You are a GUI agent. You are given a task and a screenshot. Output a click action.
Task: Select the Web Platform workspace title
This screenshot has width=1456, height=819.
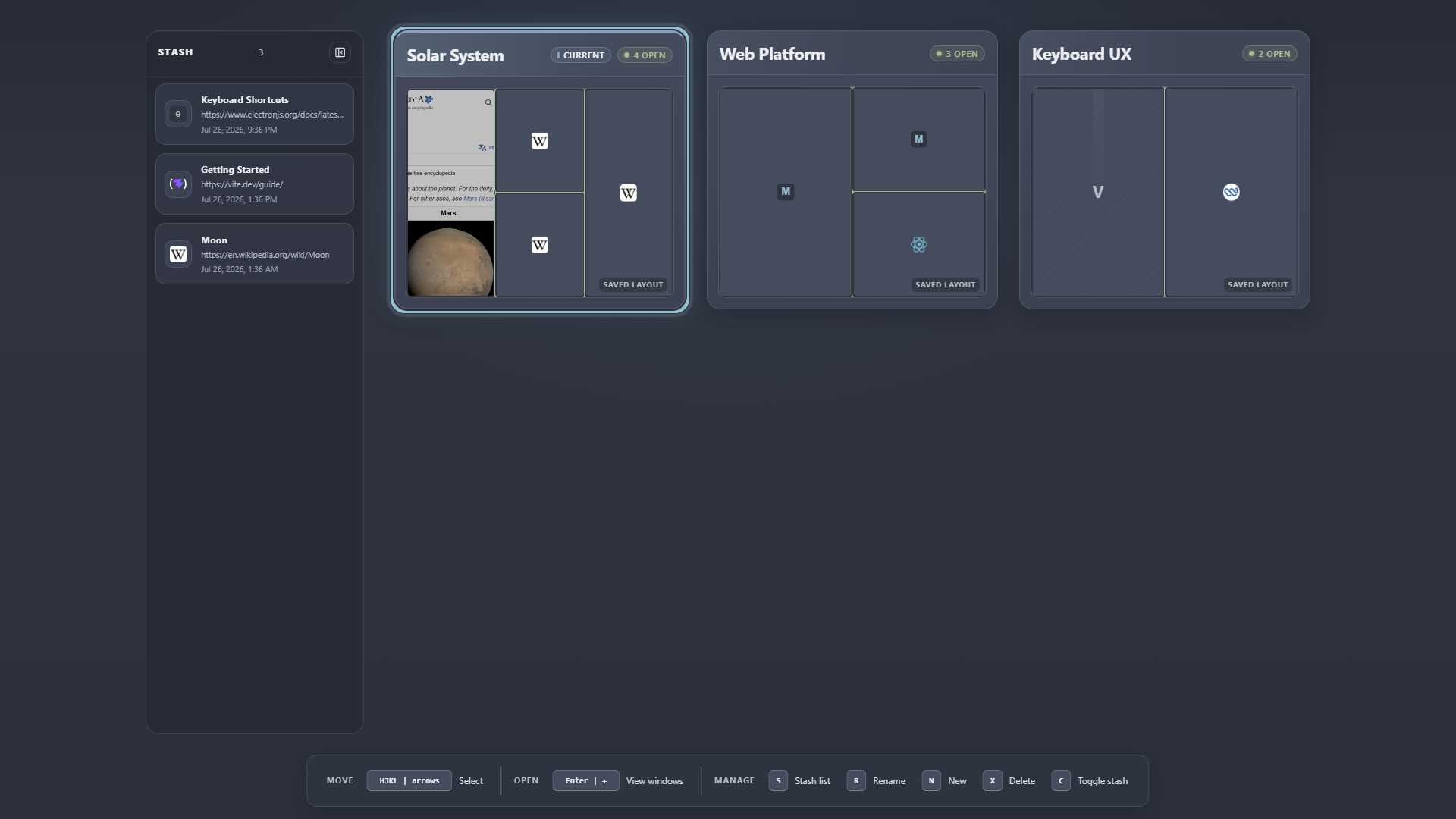coord(772,54)
